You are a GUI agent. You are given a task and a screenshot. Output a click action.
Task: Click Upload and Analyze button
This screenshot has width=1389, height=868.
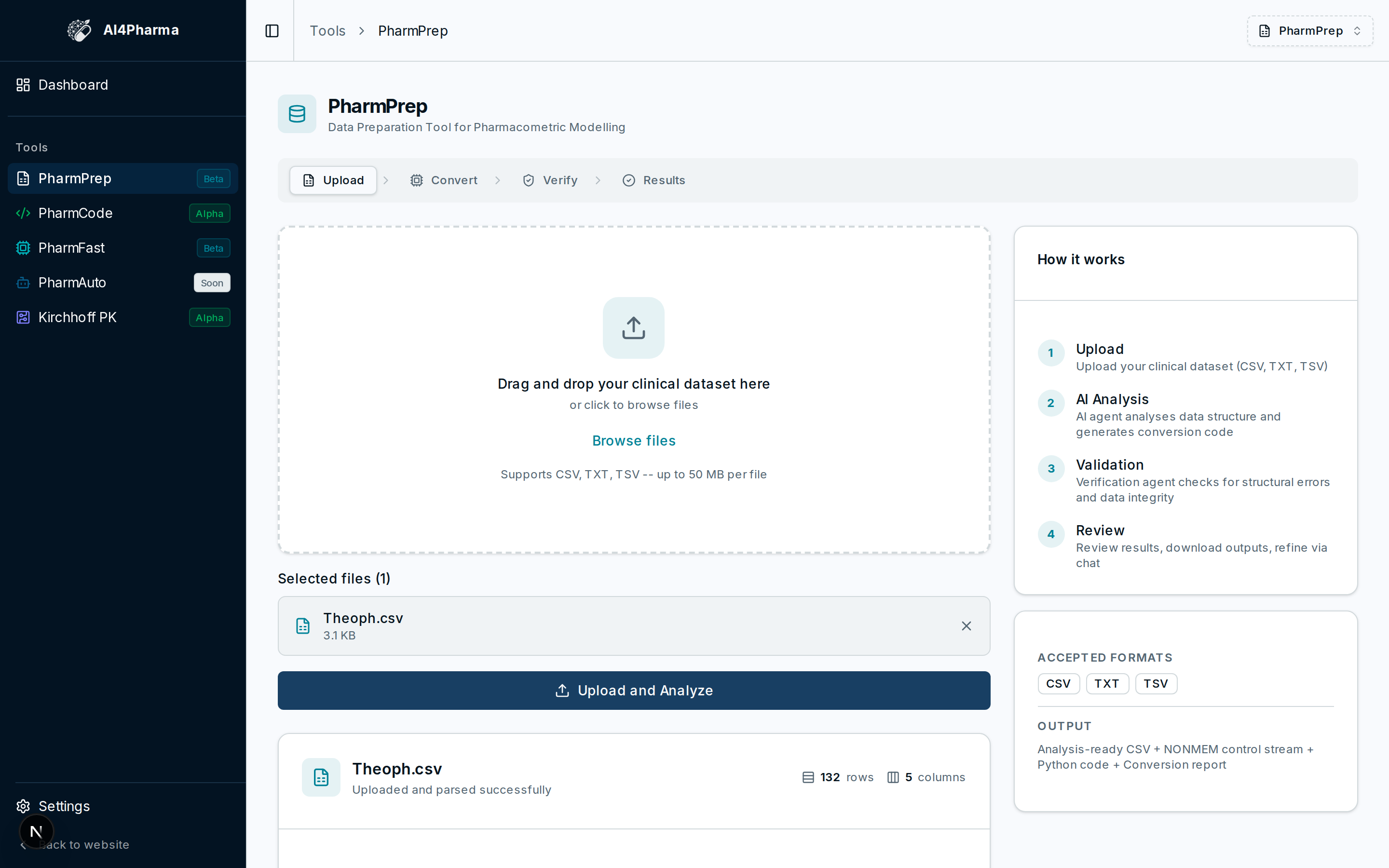coord(634,691)
